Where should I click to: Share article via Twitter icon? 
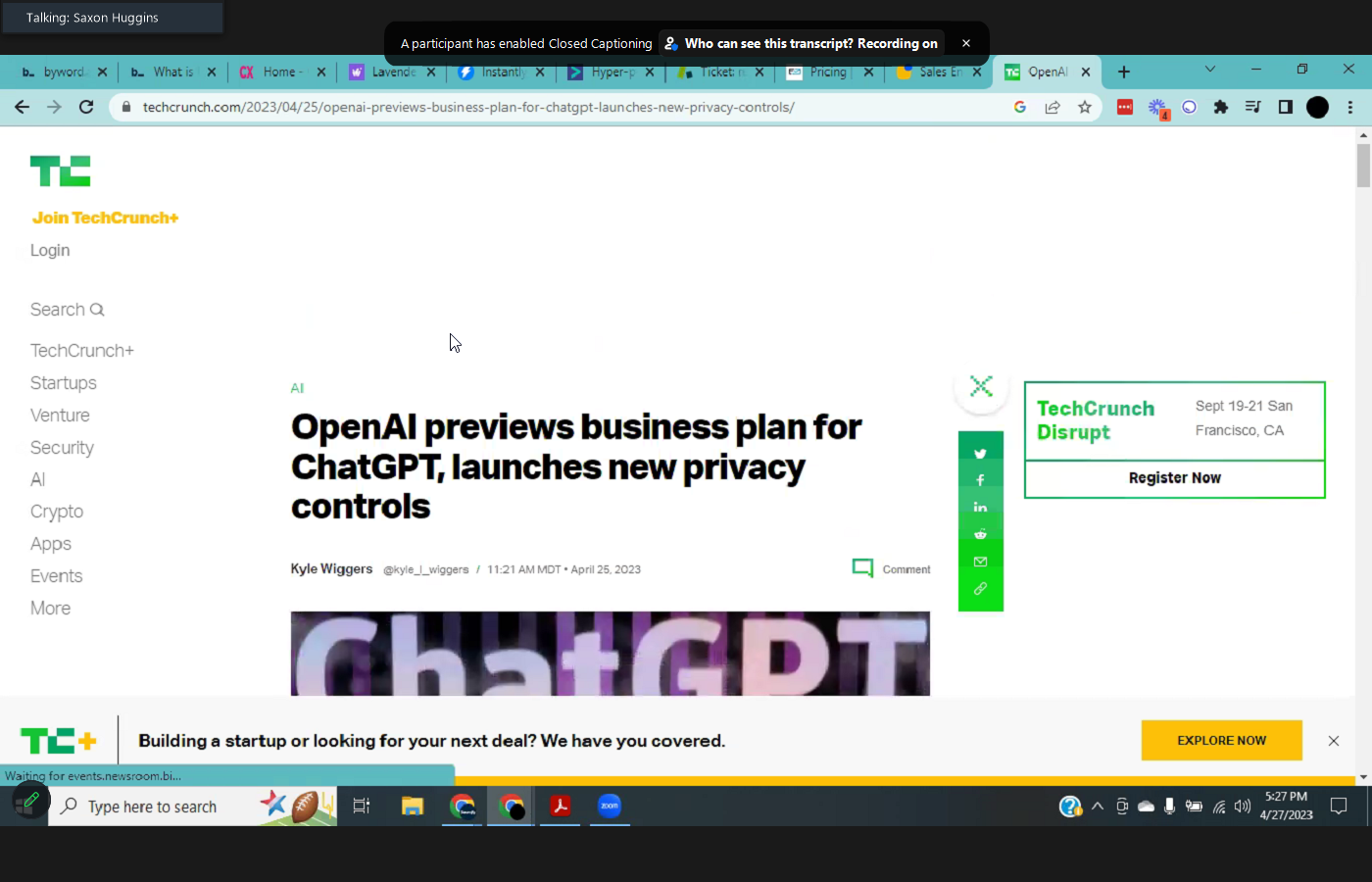(980, 454)
